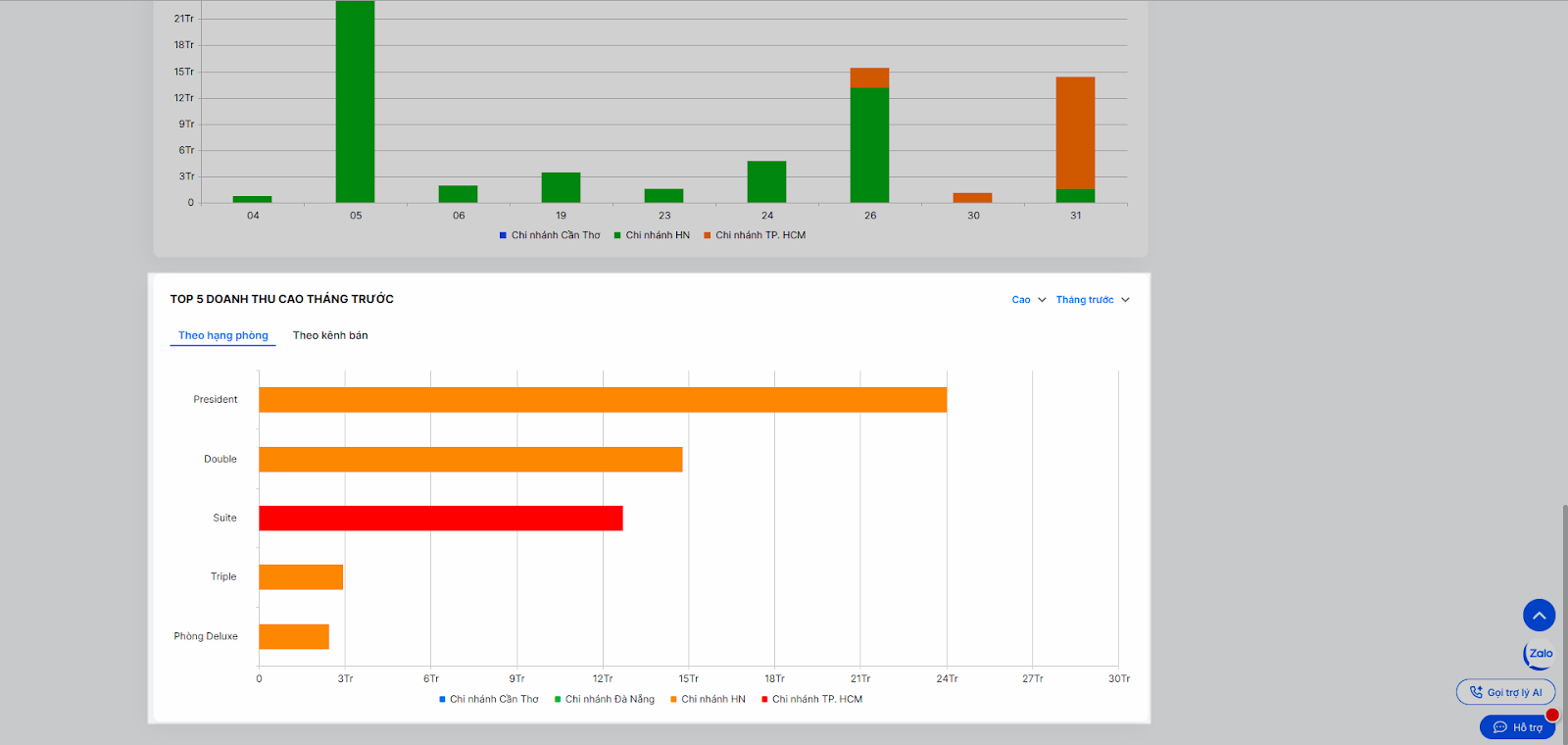Start a call with Gọi trợ lý AI

coord(1505,692)
